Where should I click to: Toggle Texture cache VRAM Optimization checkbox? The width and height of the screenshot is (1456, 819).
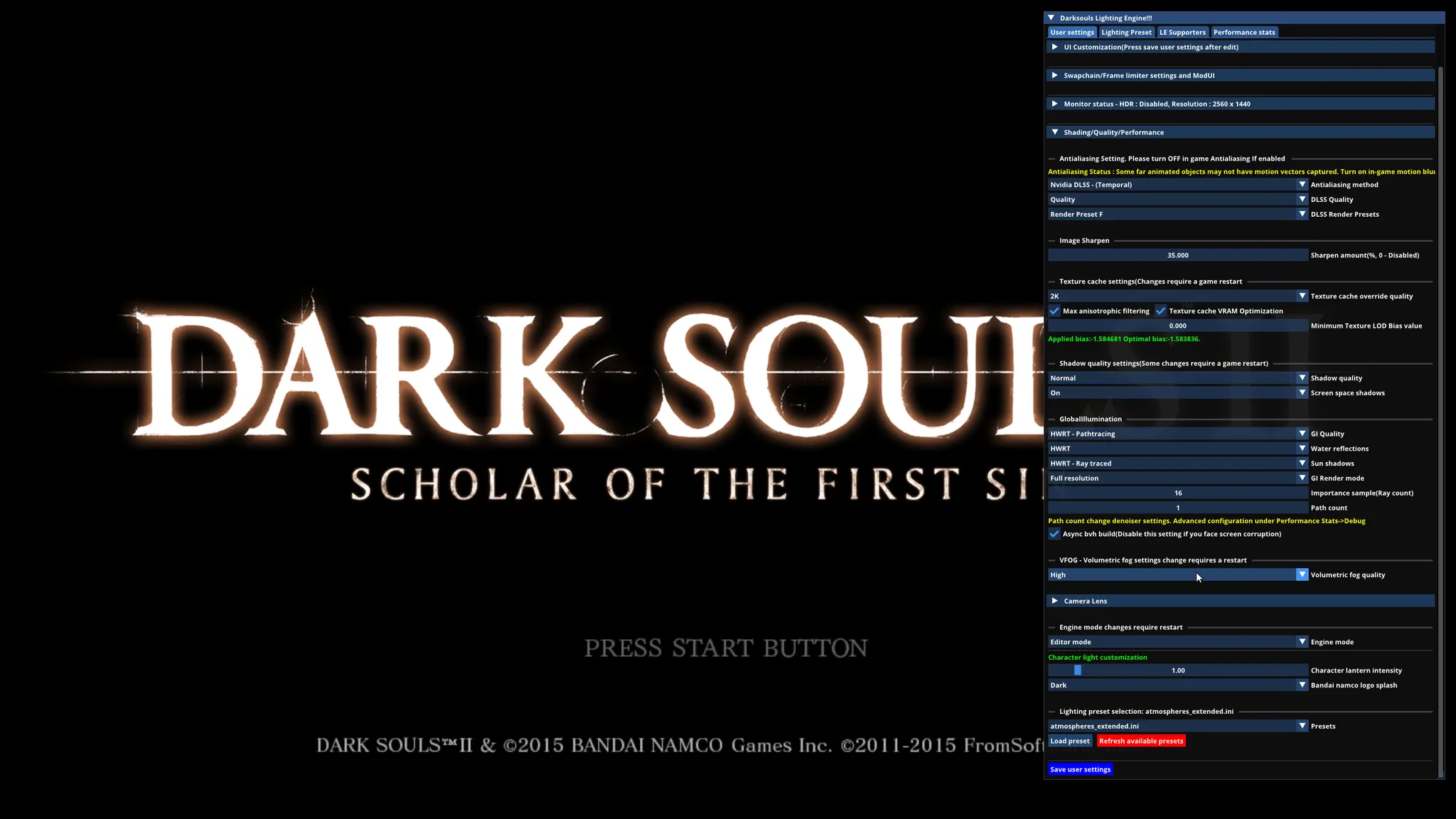(x=1161, y=311)
